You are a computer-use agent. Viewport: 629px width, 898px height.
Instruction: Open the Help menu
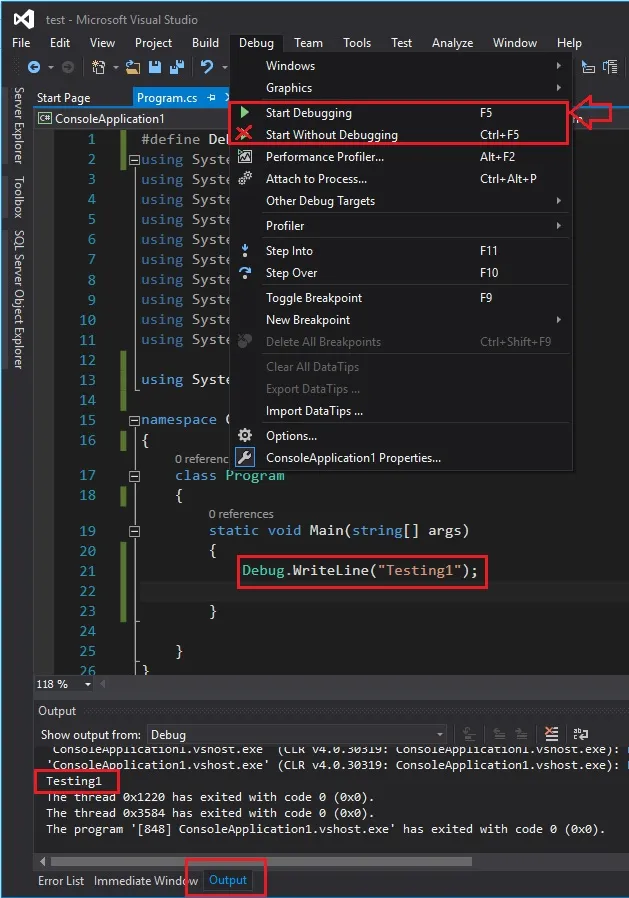(569, 43)
